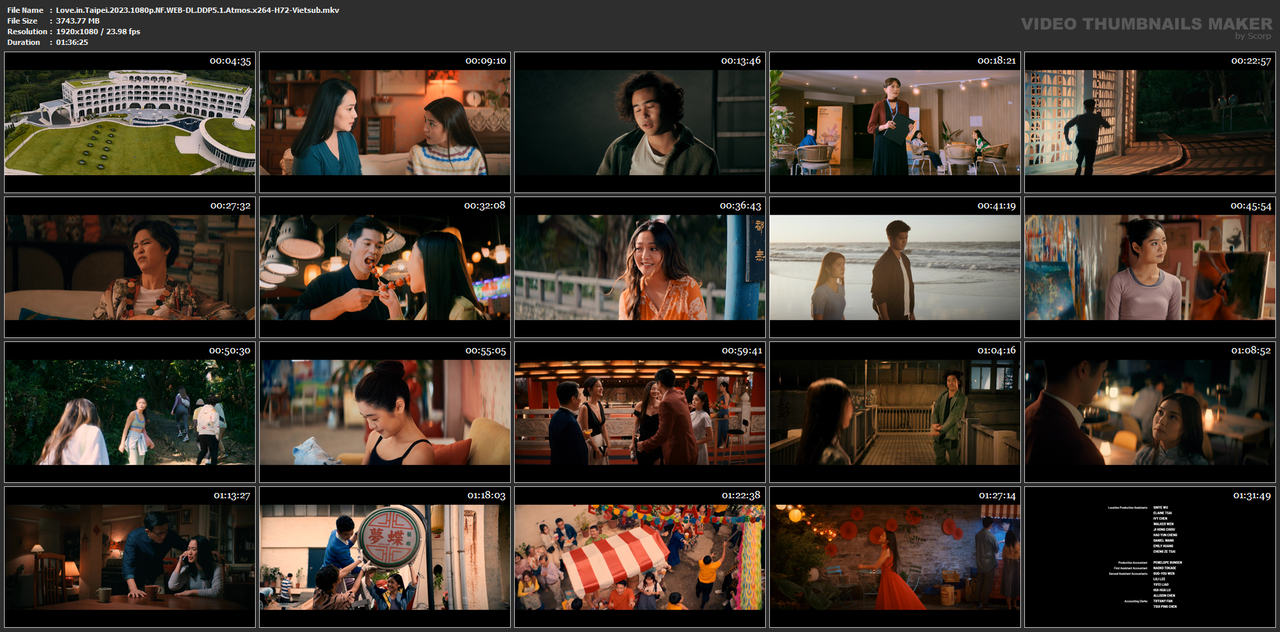
Task: Select the 00:55:05 woman with hair bun thumbnail
Action: pyautogui.click(x=385, y=412)
